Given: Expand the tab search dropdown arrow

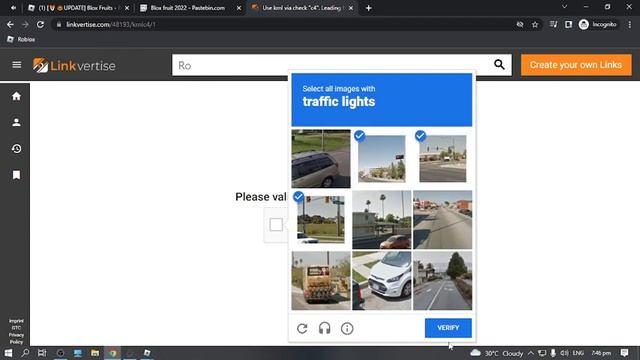Looking at the screenshot, I should pyautogui.click(x=564, y=7).
